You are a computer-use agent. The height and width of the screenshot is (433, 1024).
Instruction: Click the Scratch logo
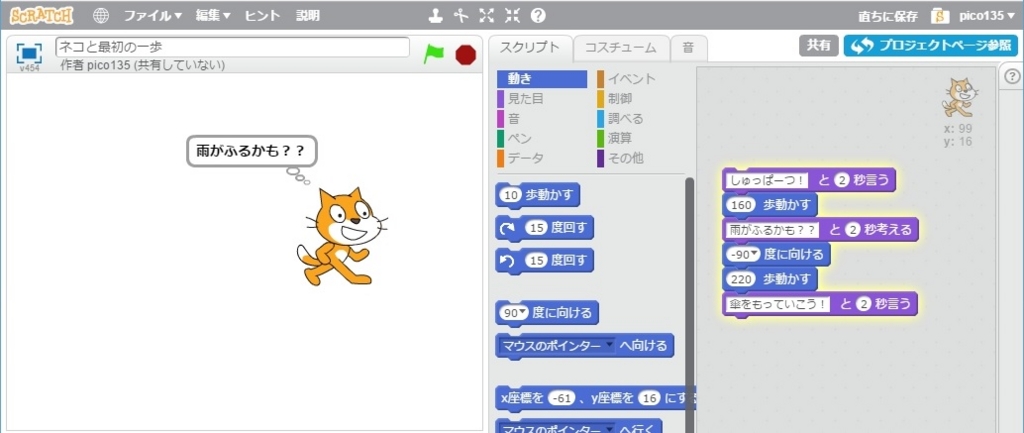tap(41, 15)
